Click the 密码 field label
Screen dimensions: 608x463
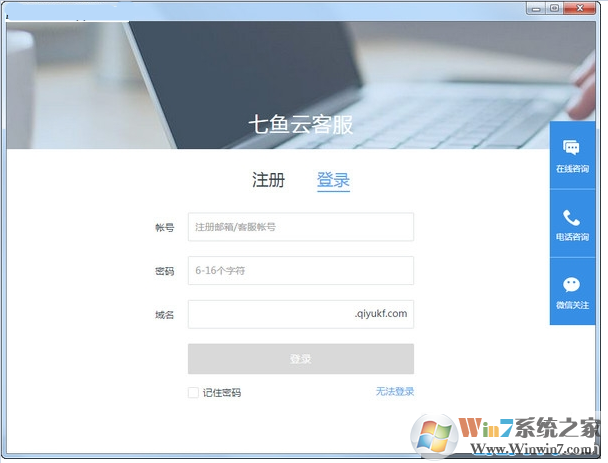click(164, 271)
